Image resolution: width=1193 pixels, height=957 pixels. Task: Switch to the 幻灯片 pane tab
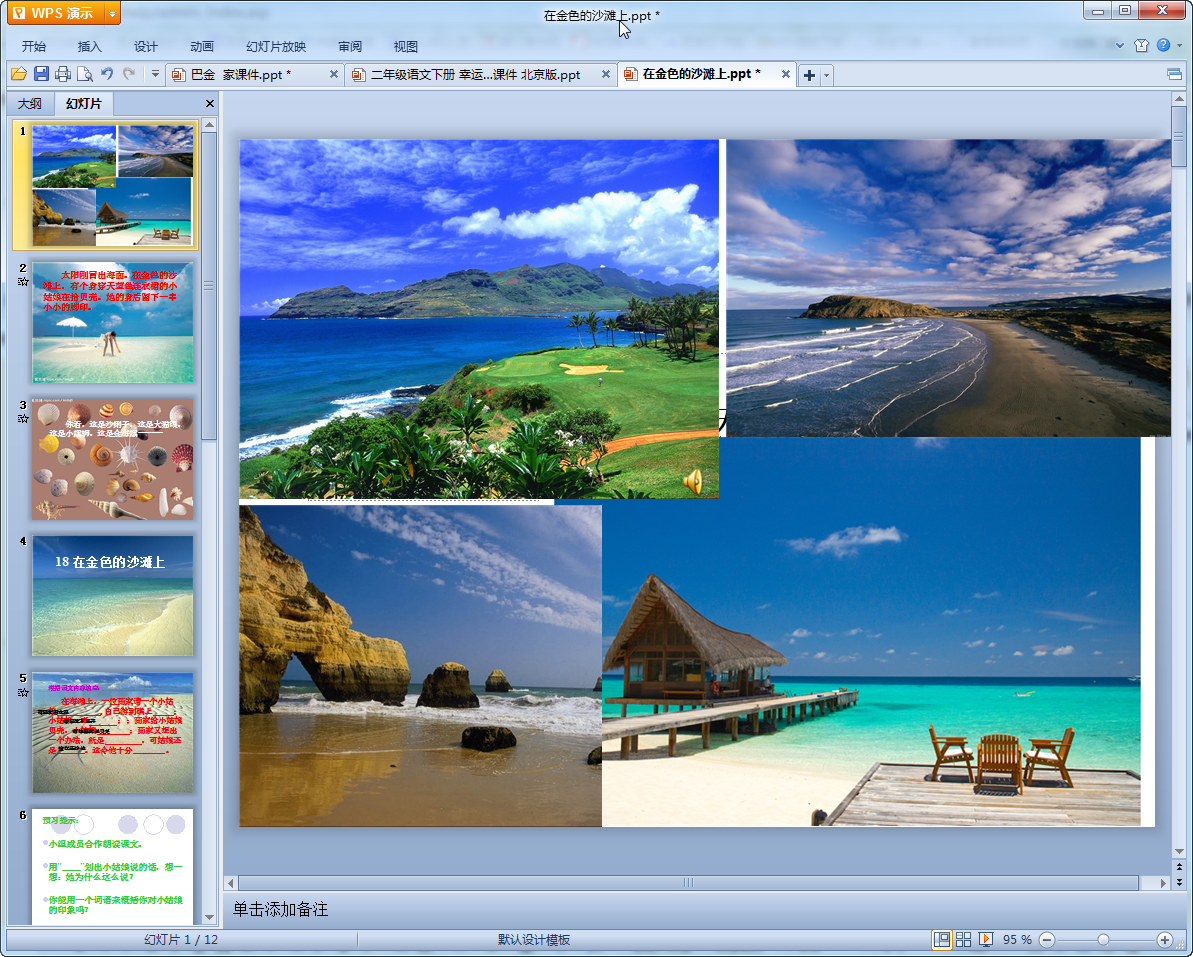[84, 103]
